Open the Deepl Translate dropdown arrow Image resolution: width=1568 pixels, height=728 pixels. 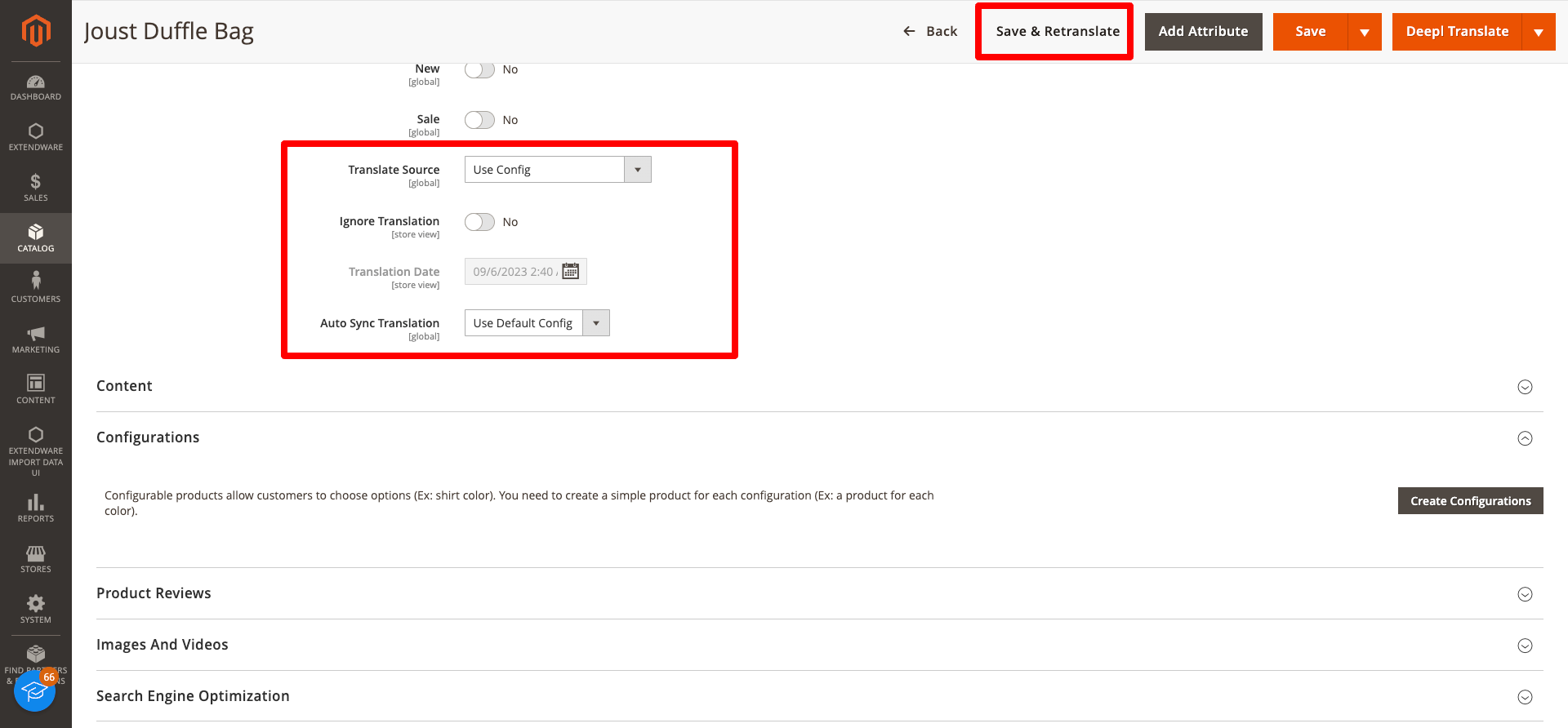(1539, 32)
